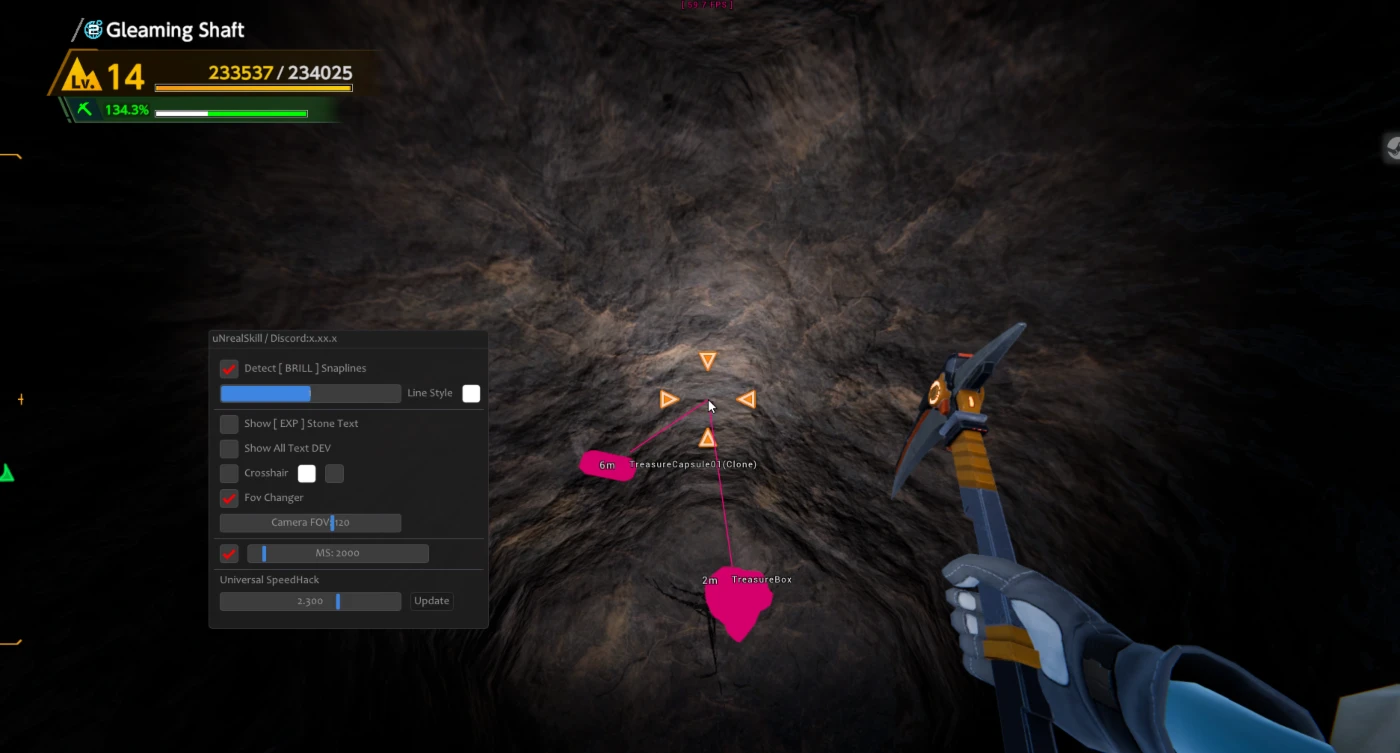Screen dimensions: 1400x753
Task: Click the Gleaming Shaft location icon
Action: click(x=93, y=30)
